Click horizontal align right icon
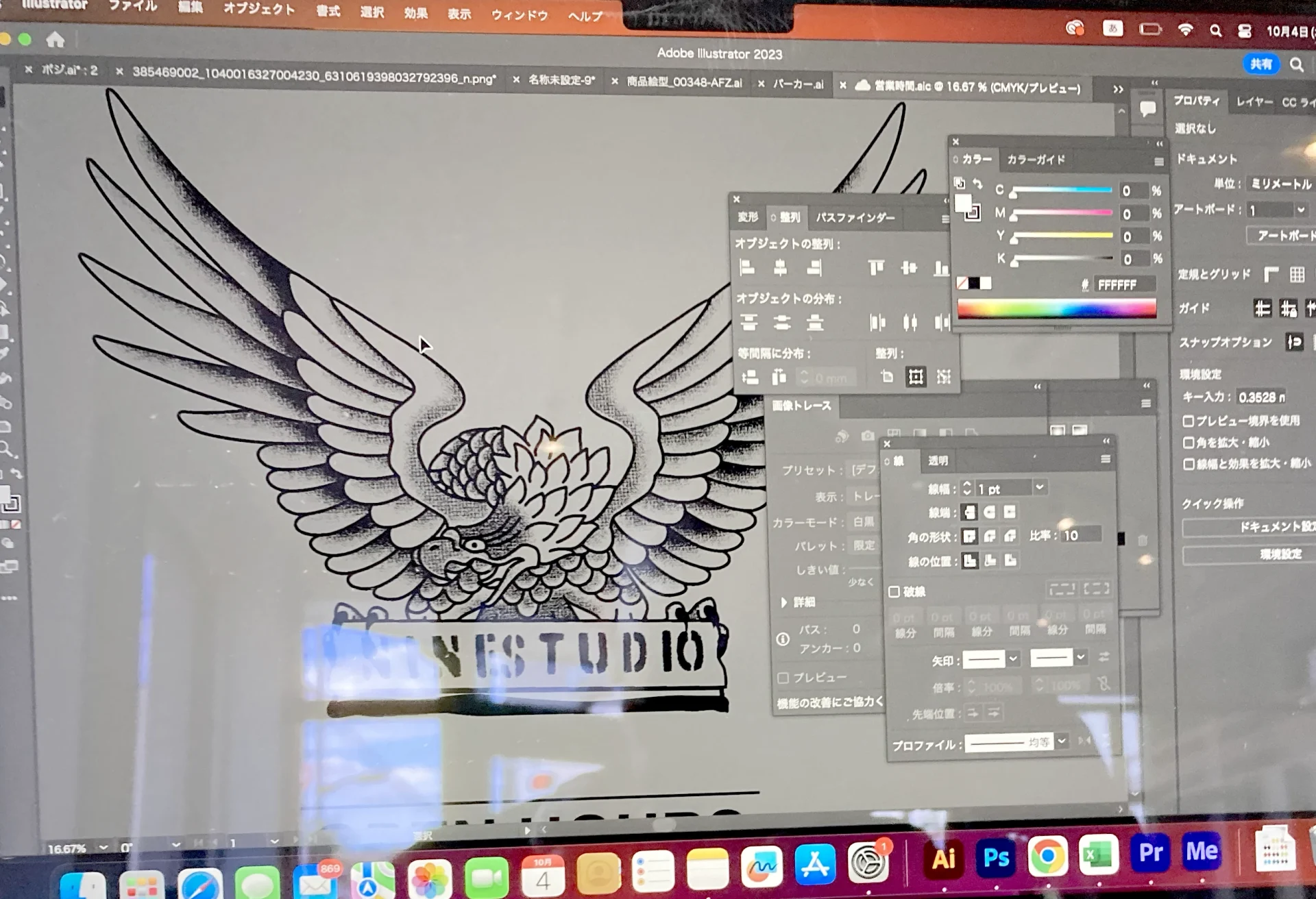 pos(814,268)
